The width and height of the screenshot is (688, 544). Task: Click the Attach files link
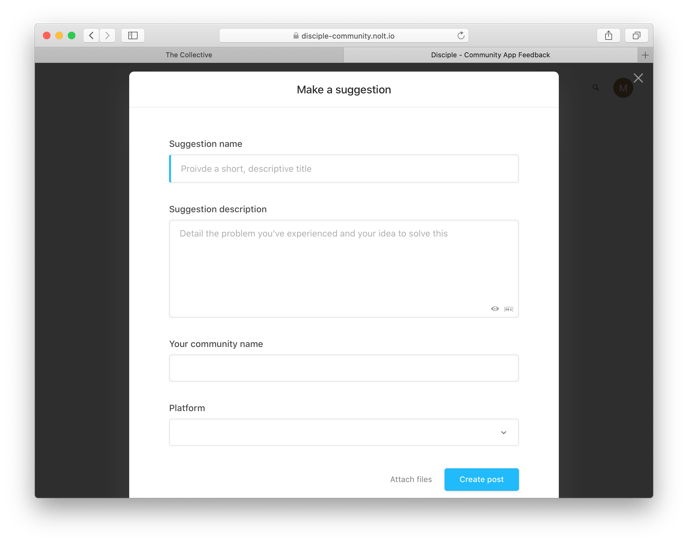411,480
